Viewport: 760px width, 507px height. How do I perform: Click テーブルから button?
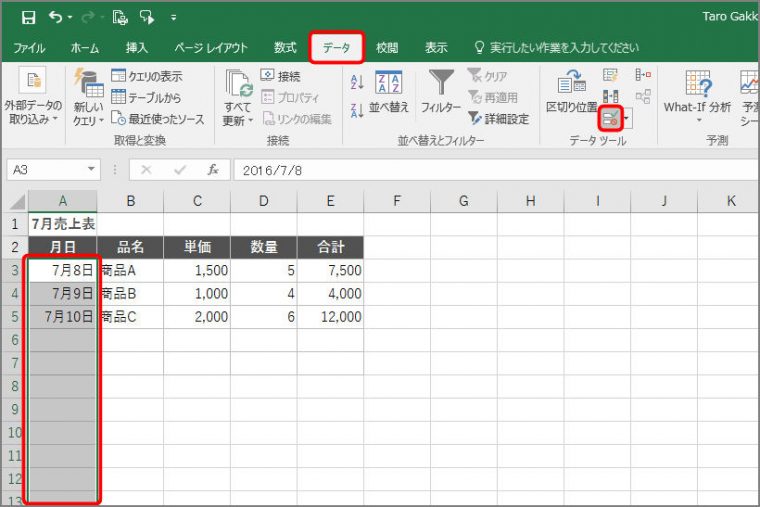coord(146,97)
